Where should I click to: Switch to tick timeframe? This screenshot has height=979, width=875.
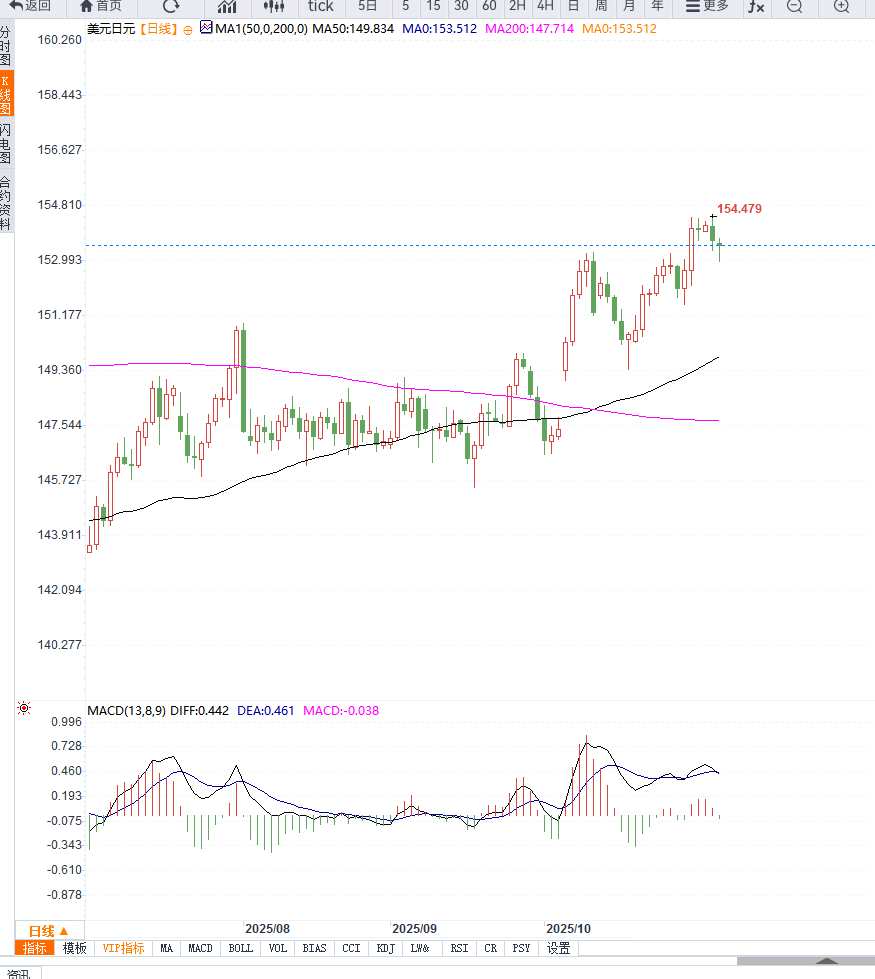320,6
